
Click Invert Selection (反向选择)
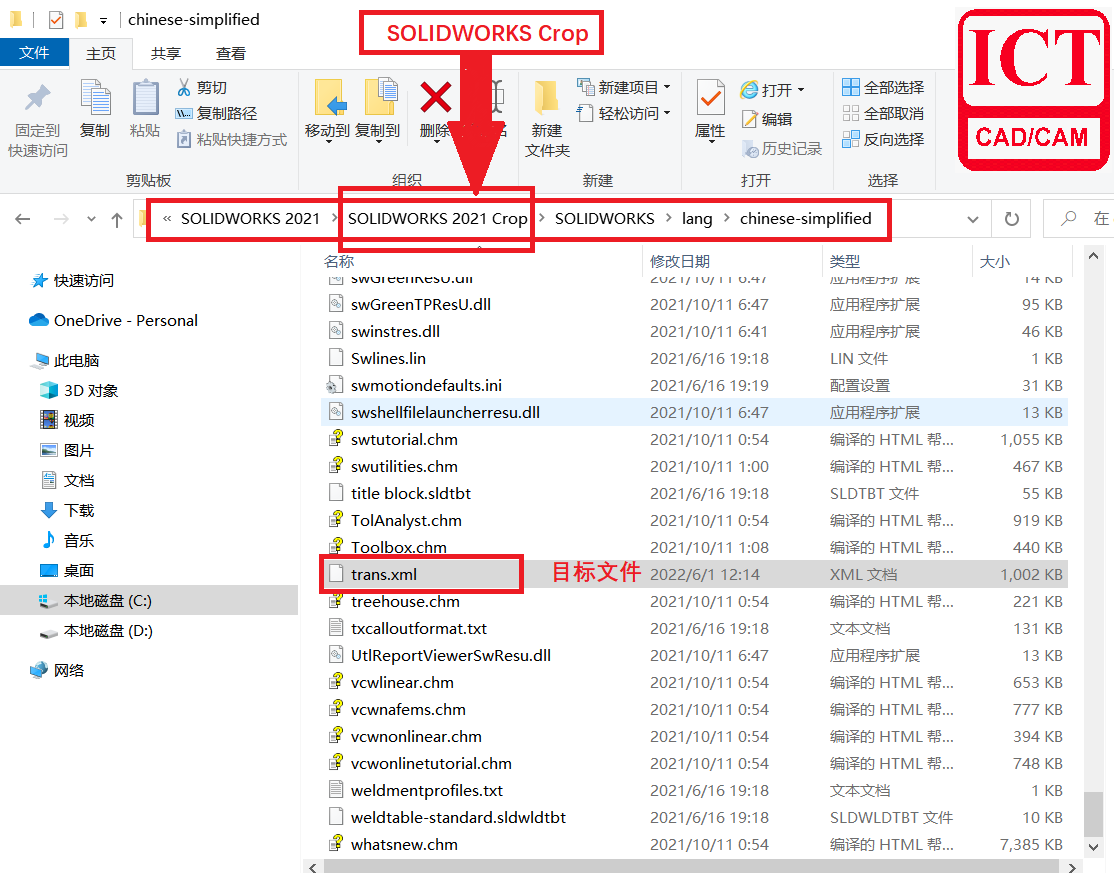pos(883,139)
